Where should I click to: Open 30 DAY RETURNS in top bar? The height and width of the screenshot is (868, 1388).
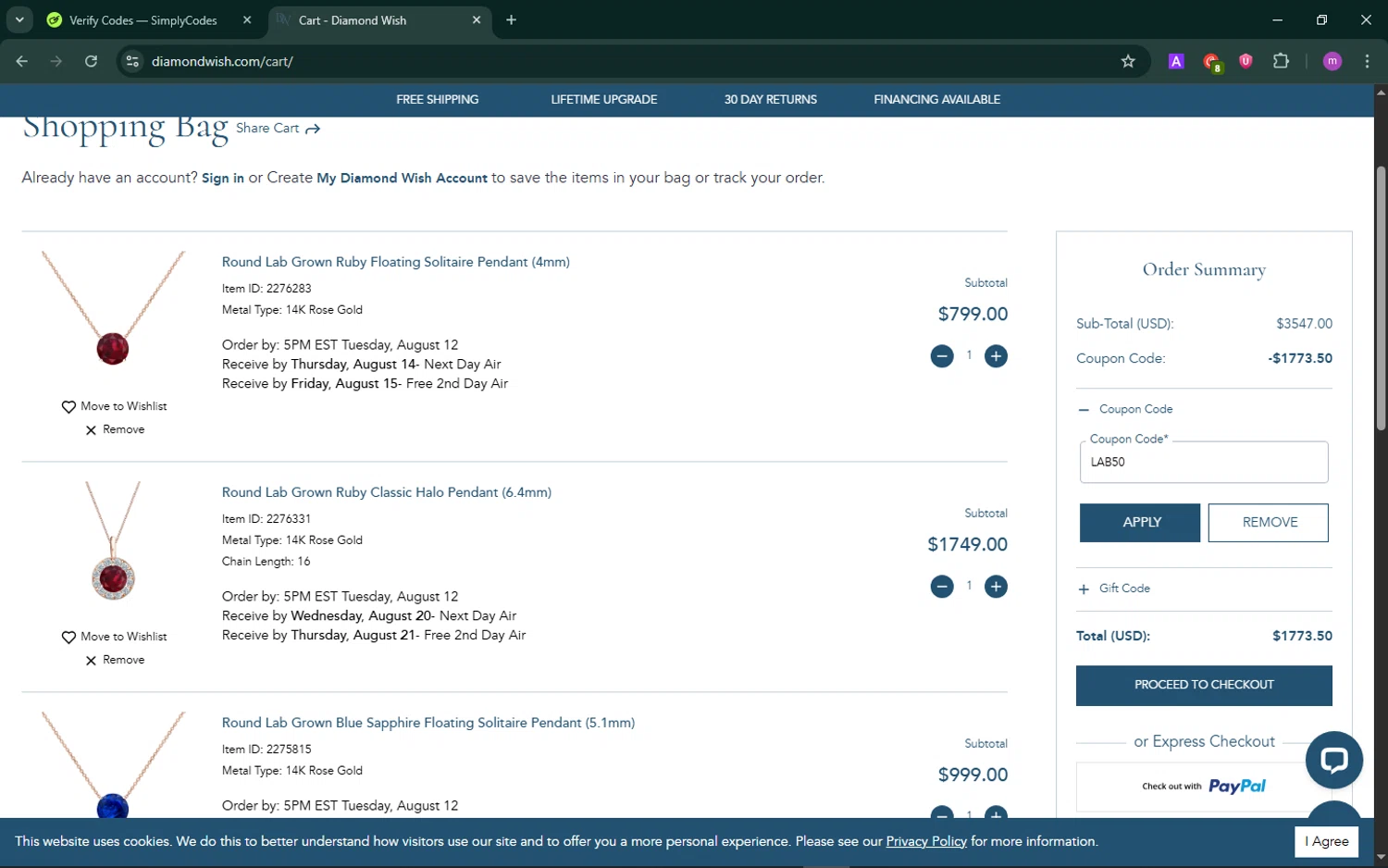click(x=771, y=99)
